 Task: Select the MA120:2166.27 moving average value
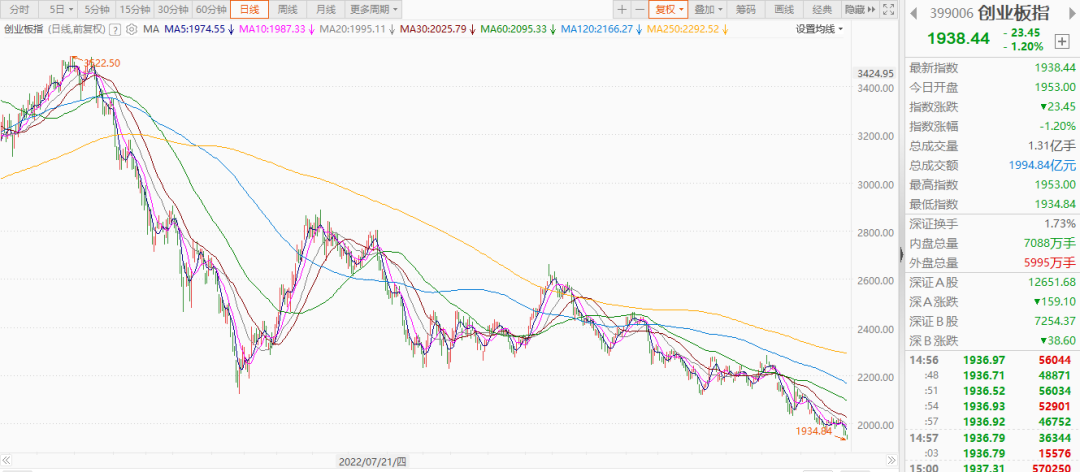coord(597,29)
